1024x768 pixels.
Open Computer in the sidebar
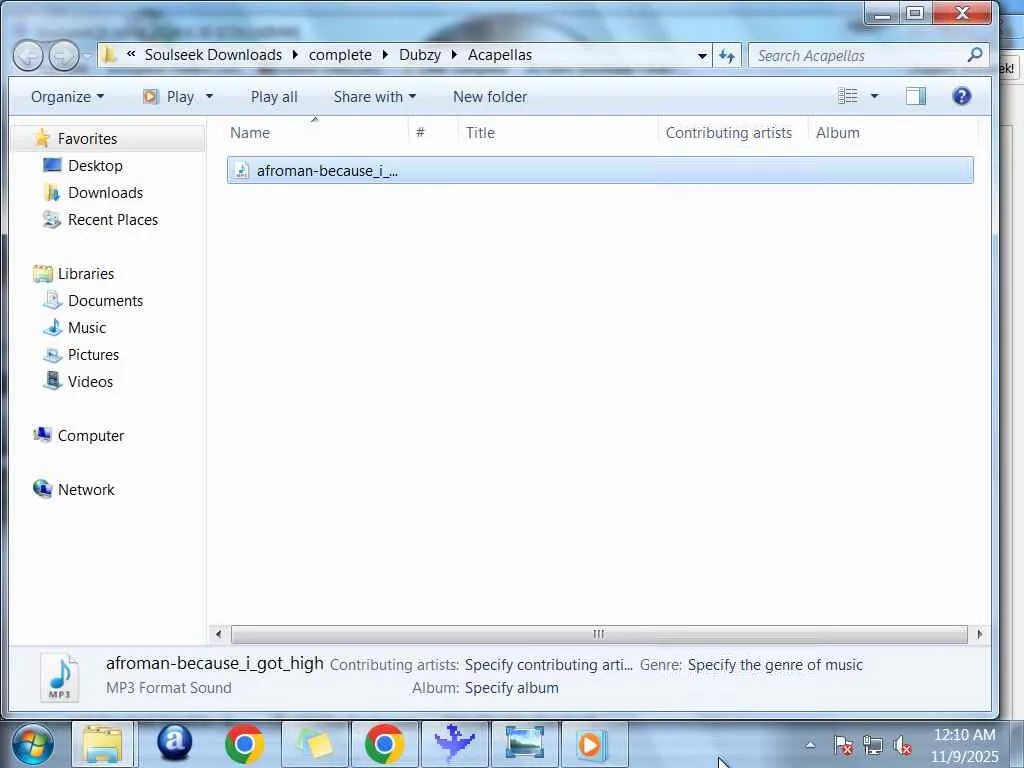91,436
